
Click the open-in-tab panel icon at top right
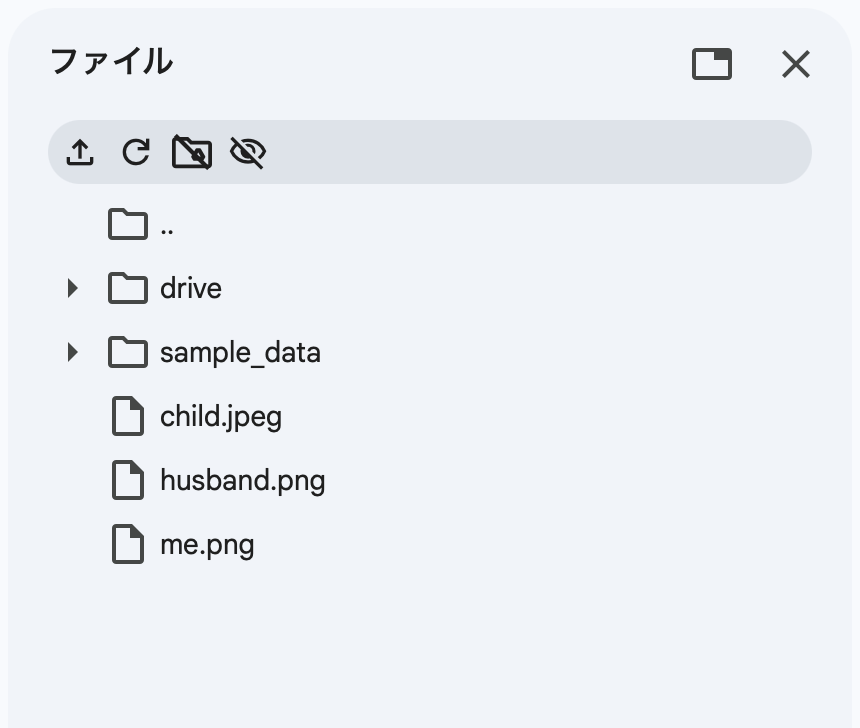(711, 64)
